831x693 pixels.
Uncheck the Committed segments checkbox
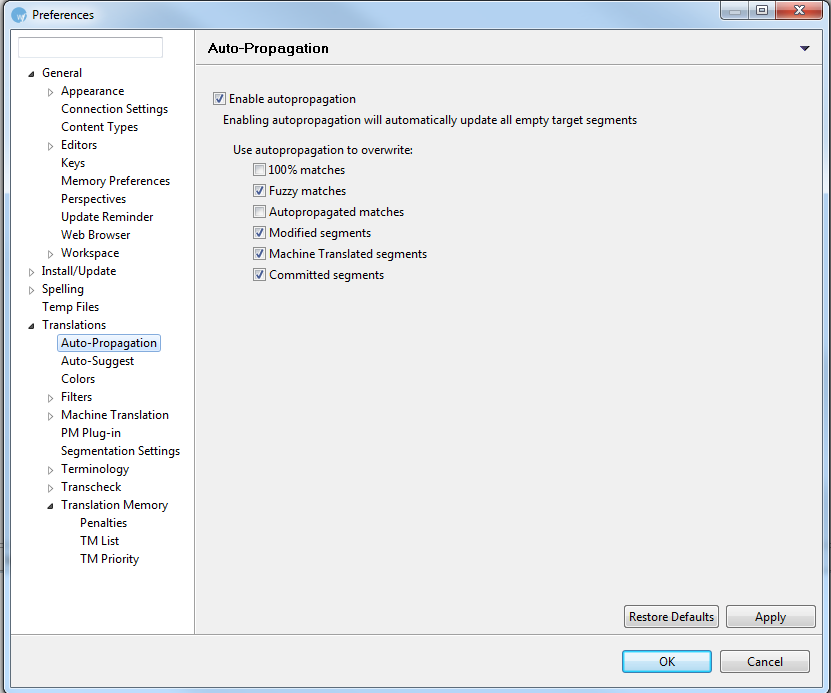pyautogui.click(x=259, y=275)
